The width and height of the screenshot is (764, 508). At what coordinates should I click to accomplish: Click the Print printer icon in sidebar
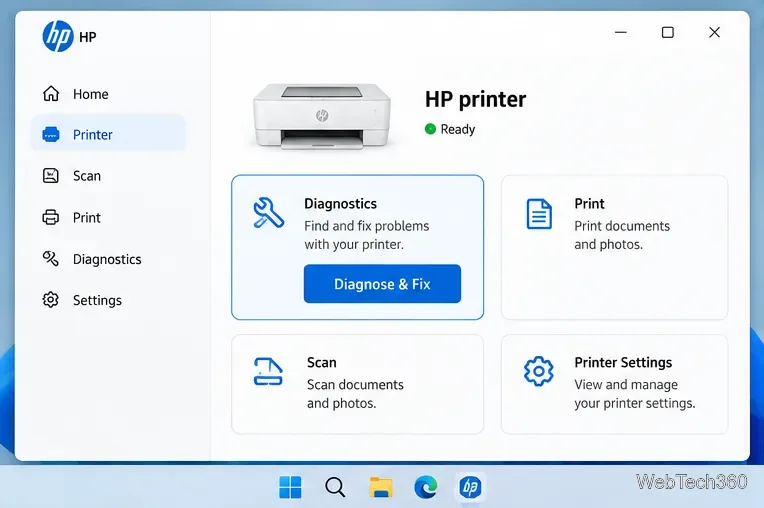(51, 217)
